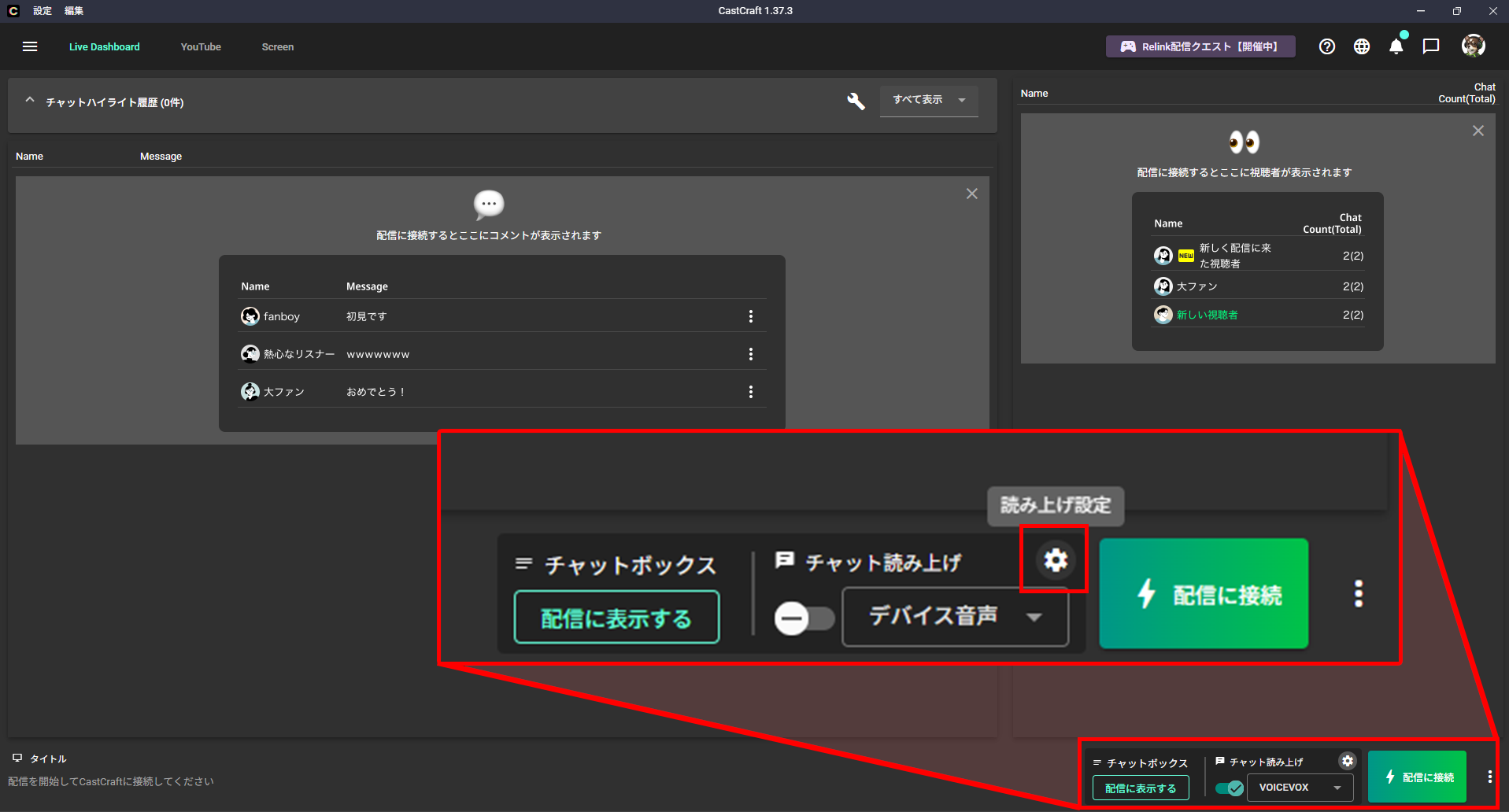Click the 熱心なリスナー avatar icon
This screenshot has height=812, width=1509.
tap(250, 354)
